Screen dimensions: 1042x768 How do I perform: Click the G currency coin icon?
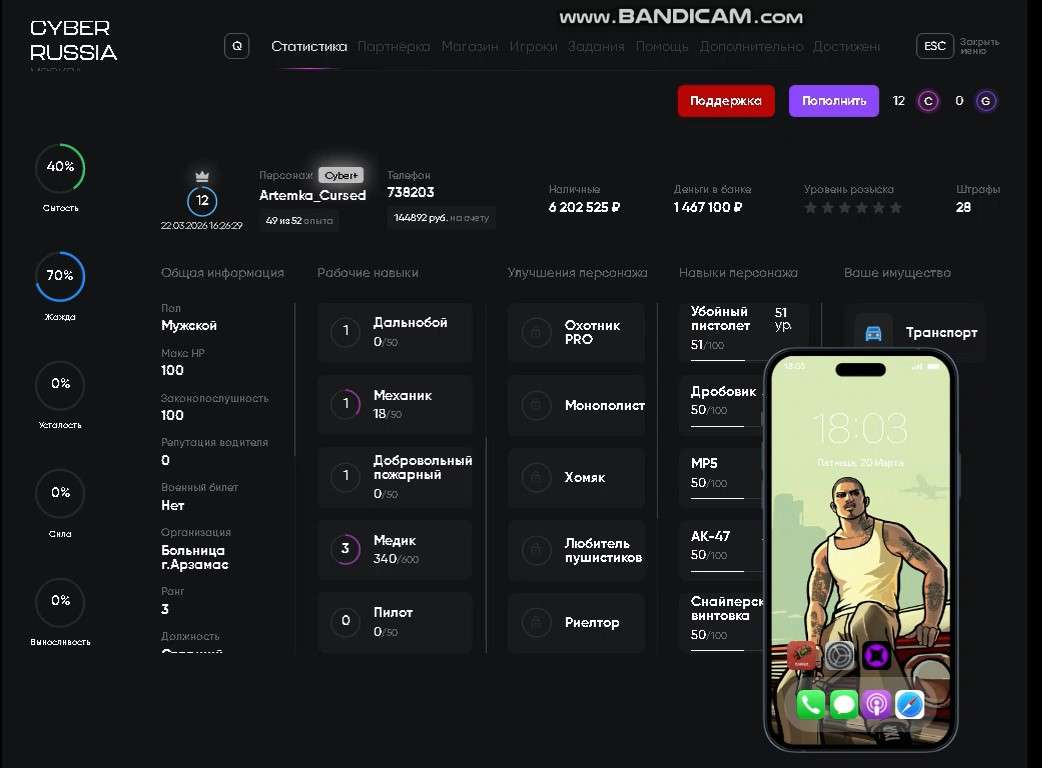click(986, 101)
